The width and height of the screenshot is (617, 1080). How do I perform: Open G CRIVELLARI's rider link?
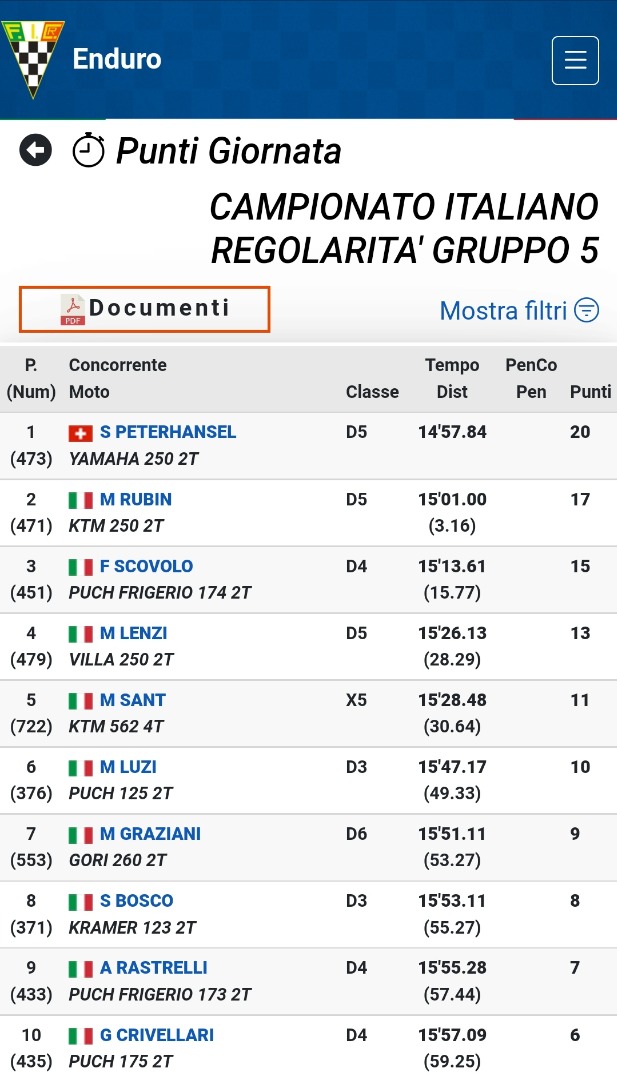(x=157, y=1035)
